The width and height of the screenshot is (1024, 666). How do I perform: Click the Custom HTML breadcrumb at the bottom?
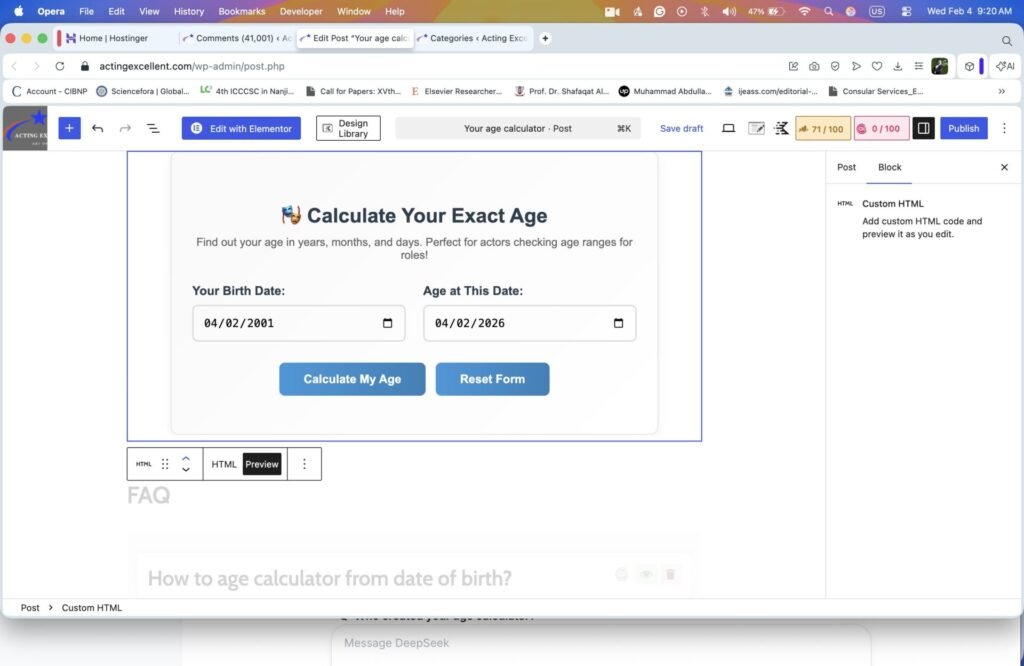(x=91, y=607)
